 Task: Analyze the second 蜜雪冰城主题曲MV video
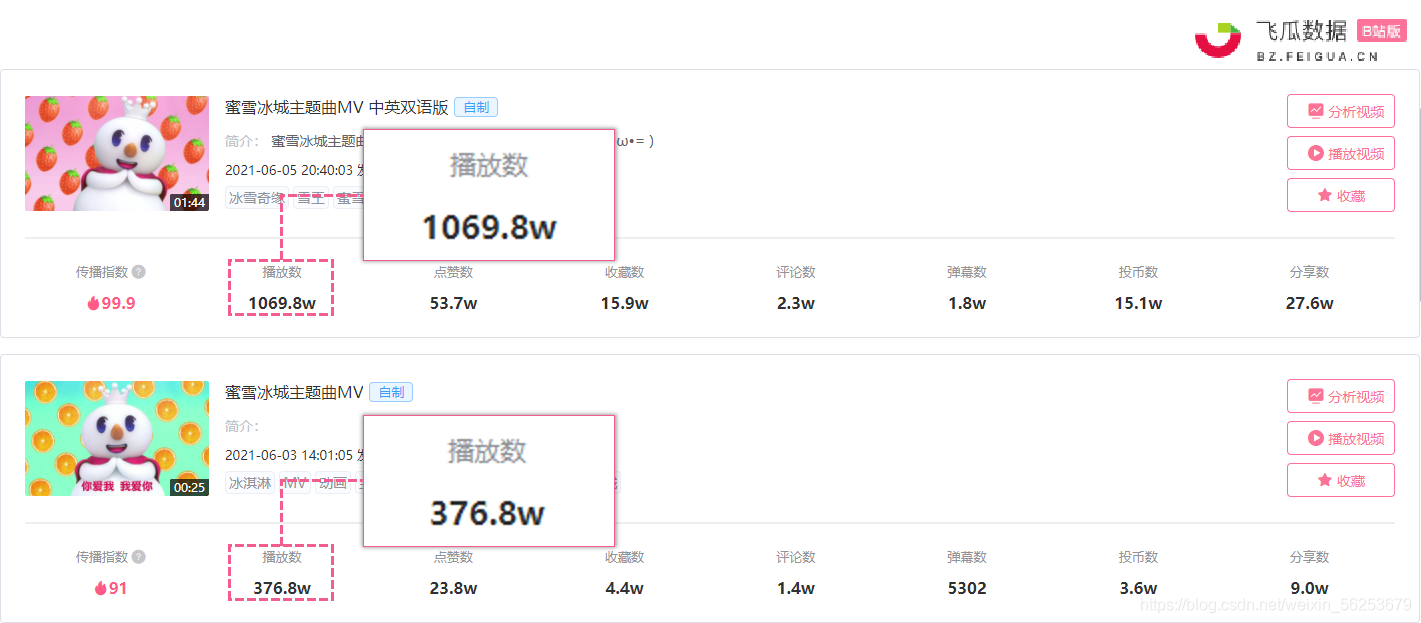click(1340, 396)
